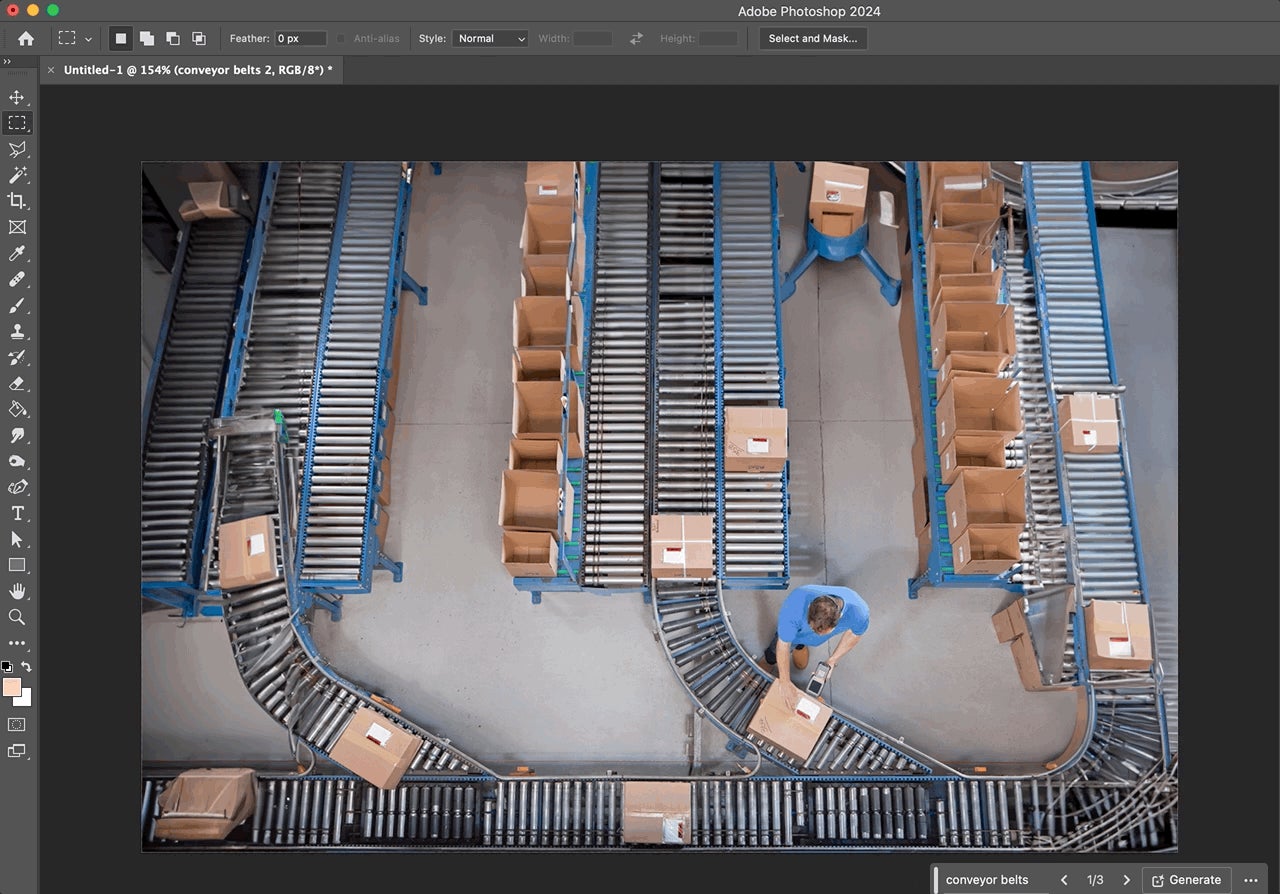
Task: Expand the toolbar with double-arrow icon
Action: pos(7,61)
